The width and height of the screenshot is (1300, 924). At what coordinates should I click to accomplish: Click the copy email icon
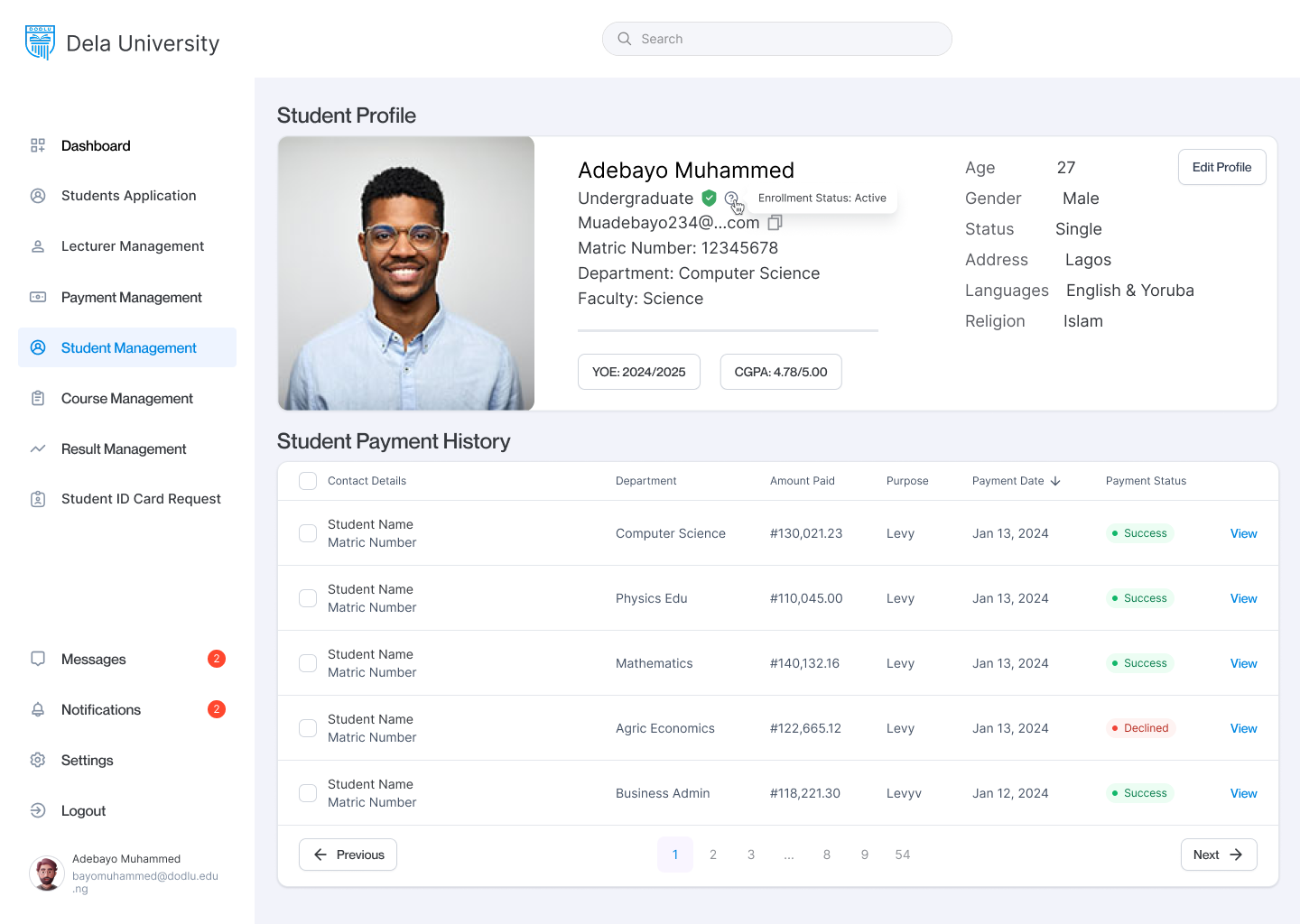coord(775,223)
